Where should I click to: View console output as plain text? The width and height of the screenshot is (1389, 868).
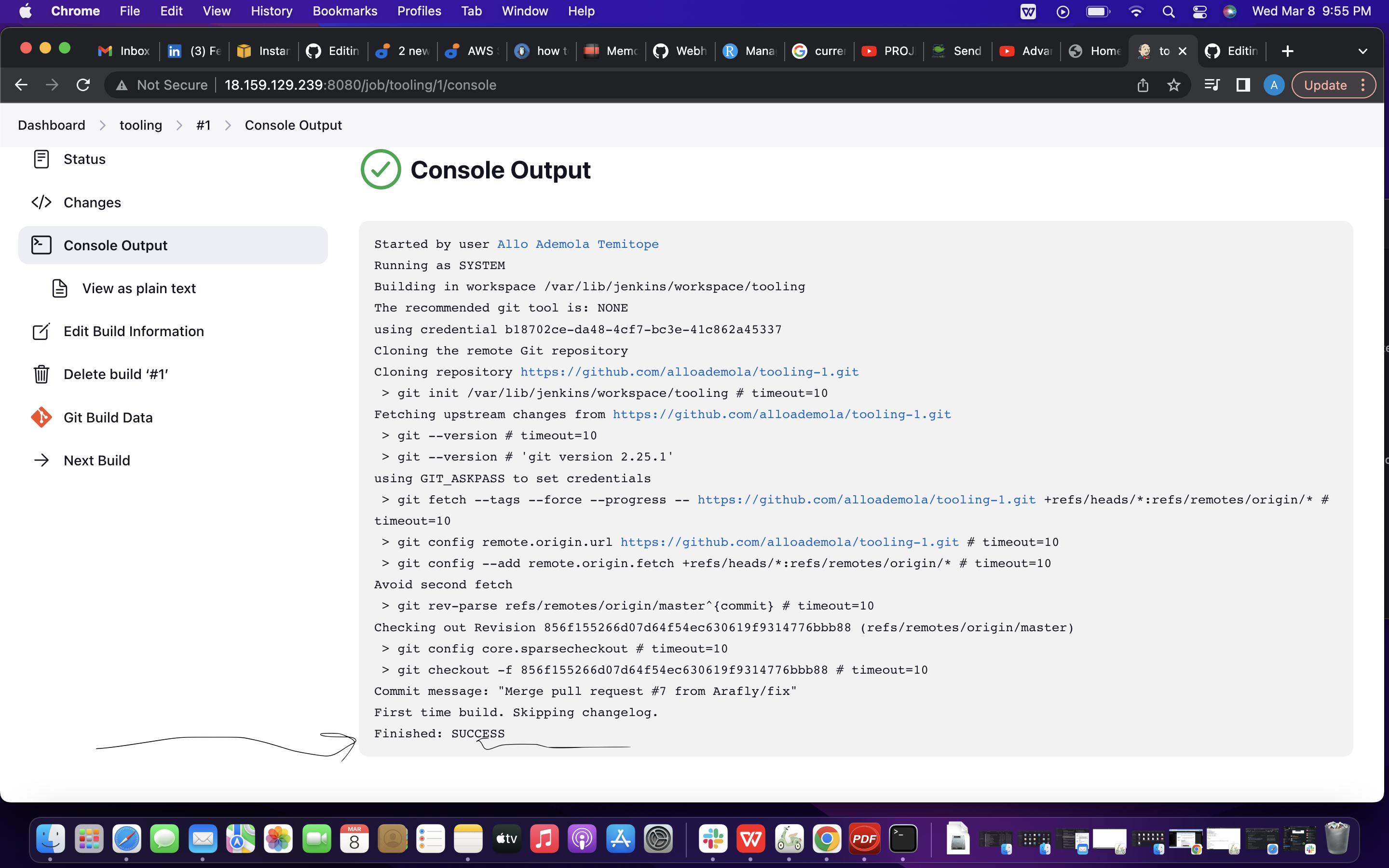(x=139, y=288)
